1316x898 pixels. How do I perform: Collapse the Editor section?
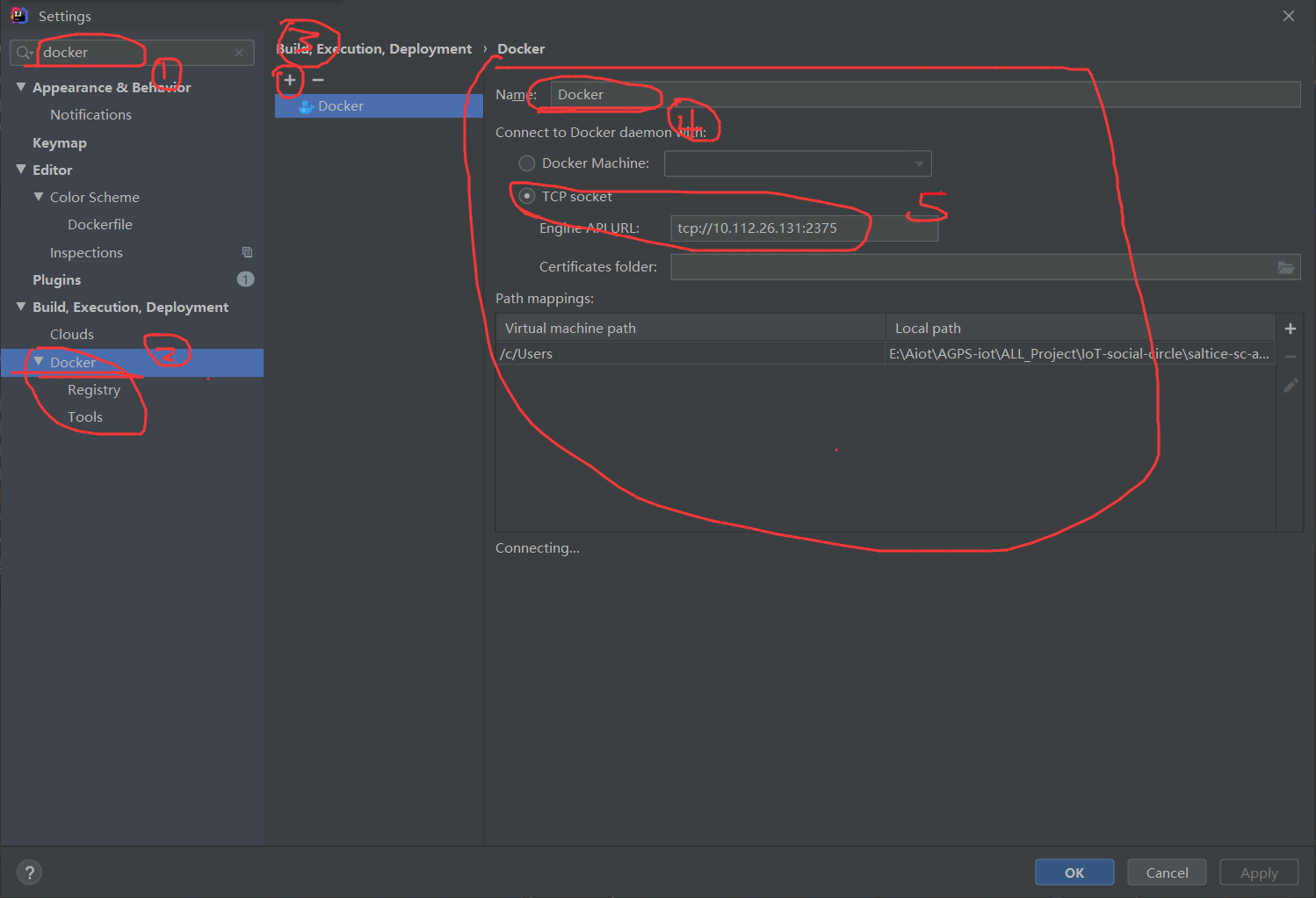[x=21, y=170]
